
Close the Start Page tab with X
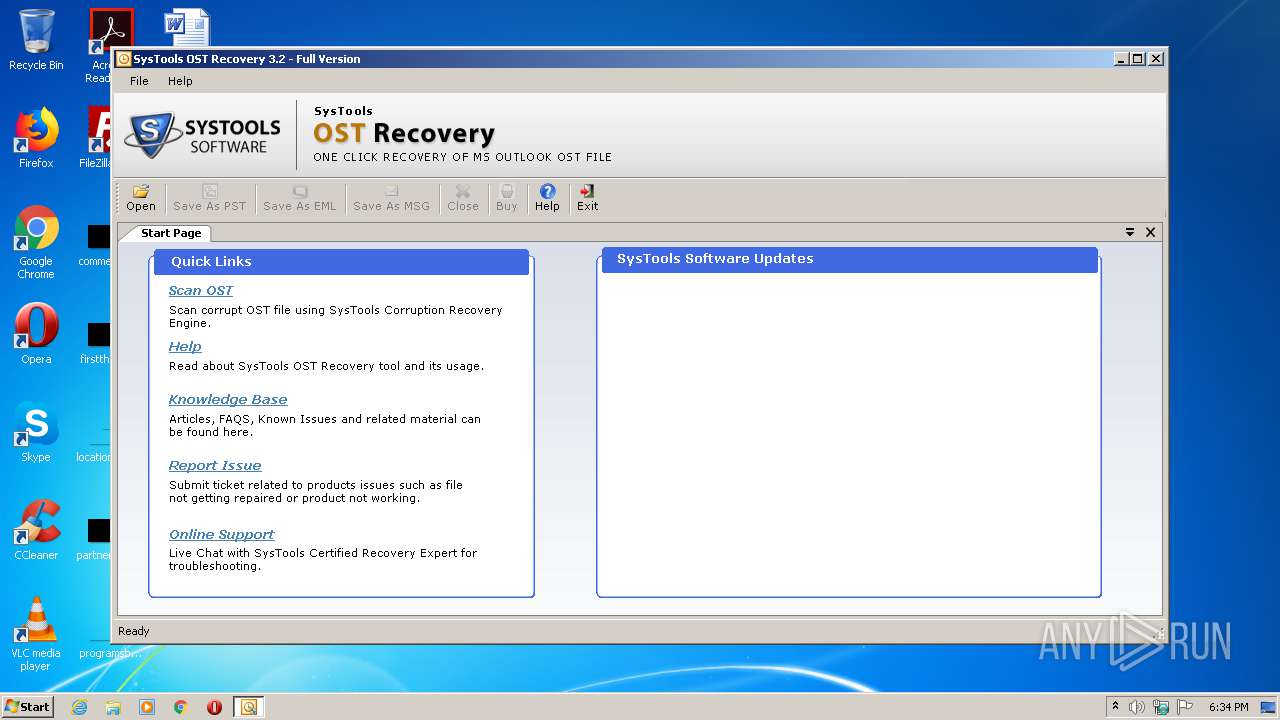(x=1150, y=232)
